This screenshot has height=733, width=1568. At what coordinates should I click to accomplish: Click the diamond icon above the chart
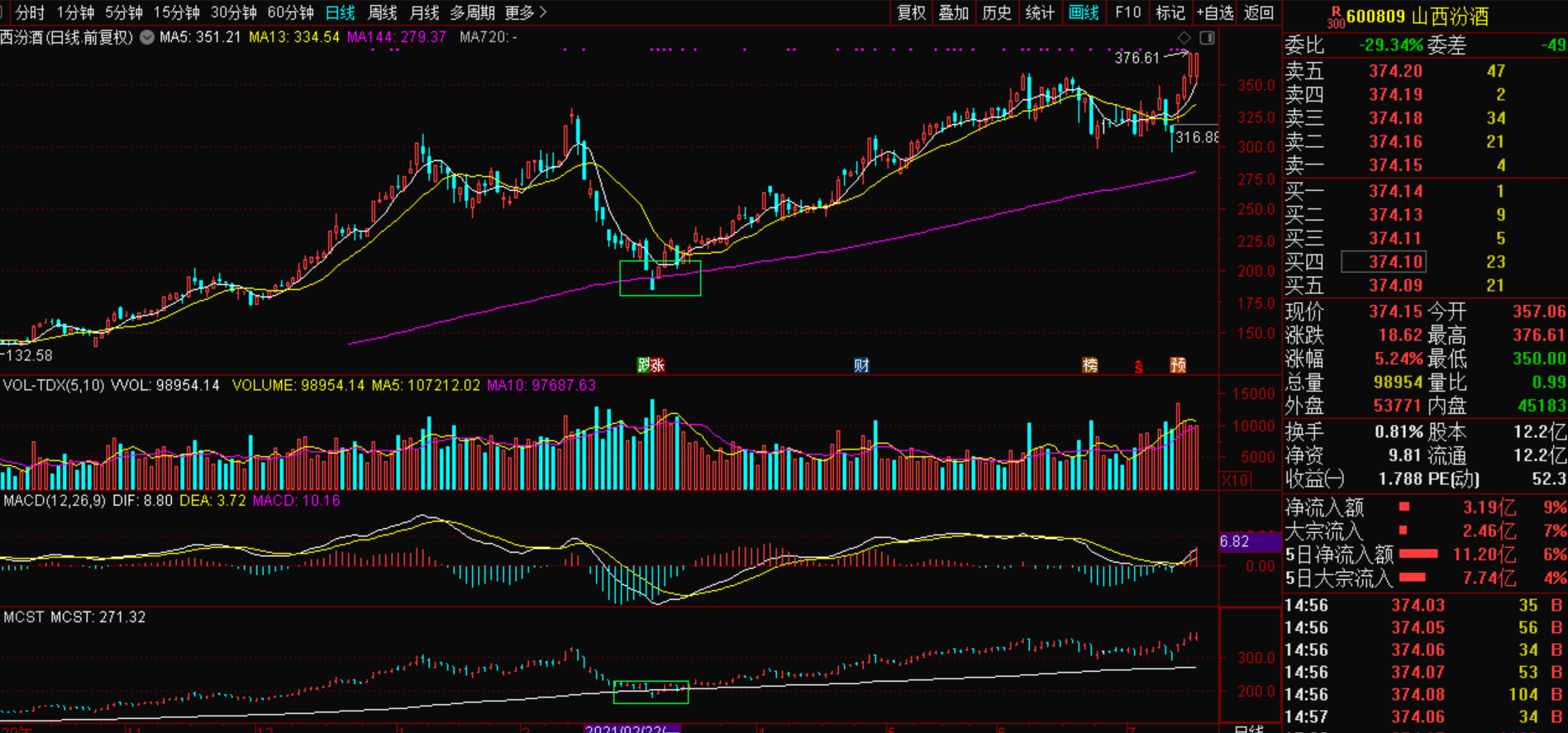point(1184,38)
